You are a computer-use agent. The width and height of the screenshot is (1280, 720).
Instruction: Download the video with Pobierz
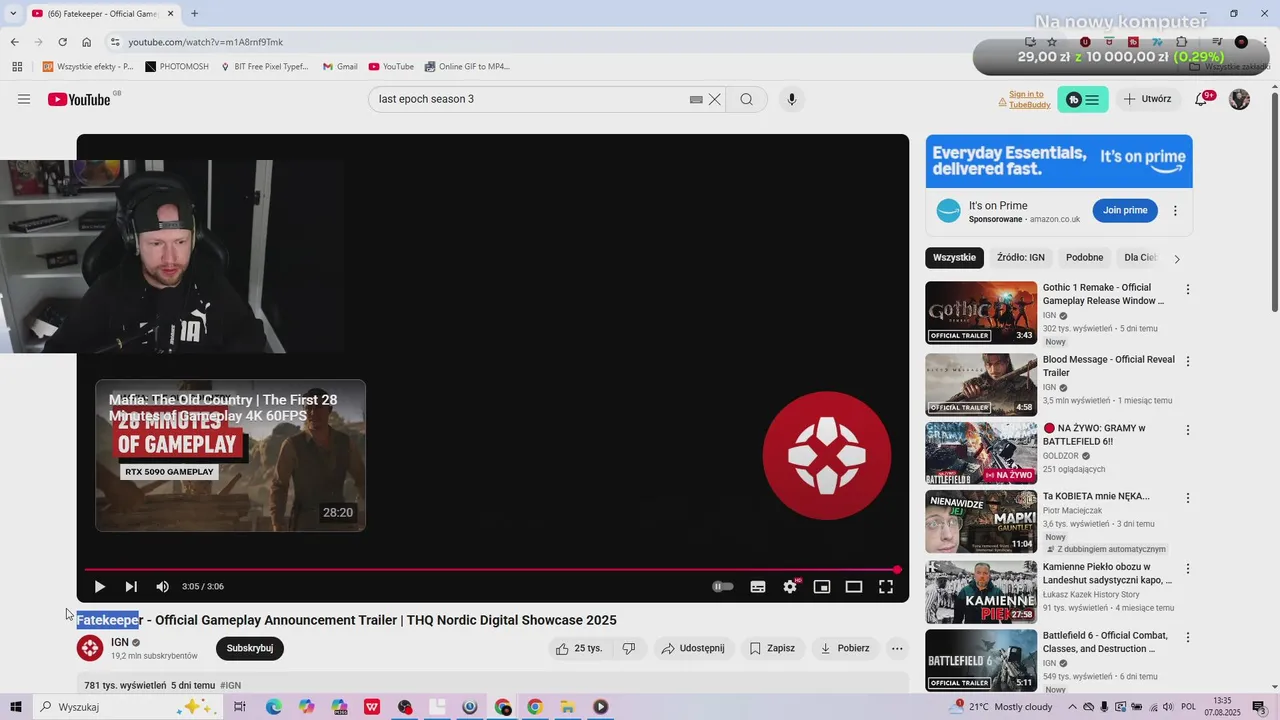tap(845, 648)
